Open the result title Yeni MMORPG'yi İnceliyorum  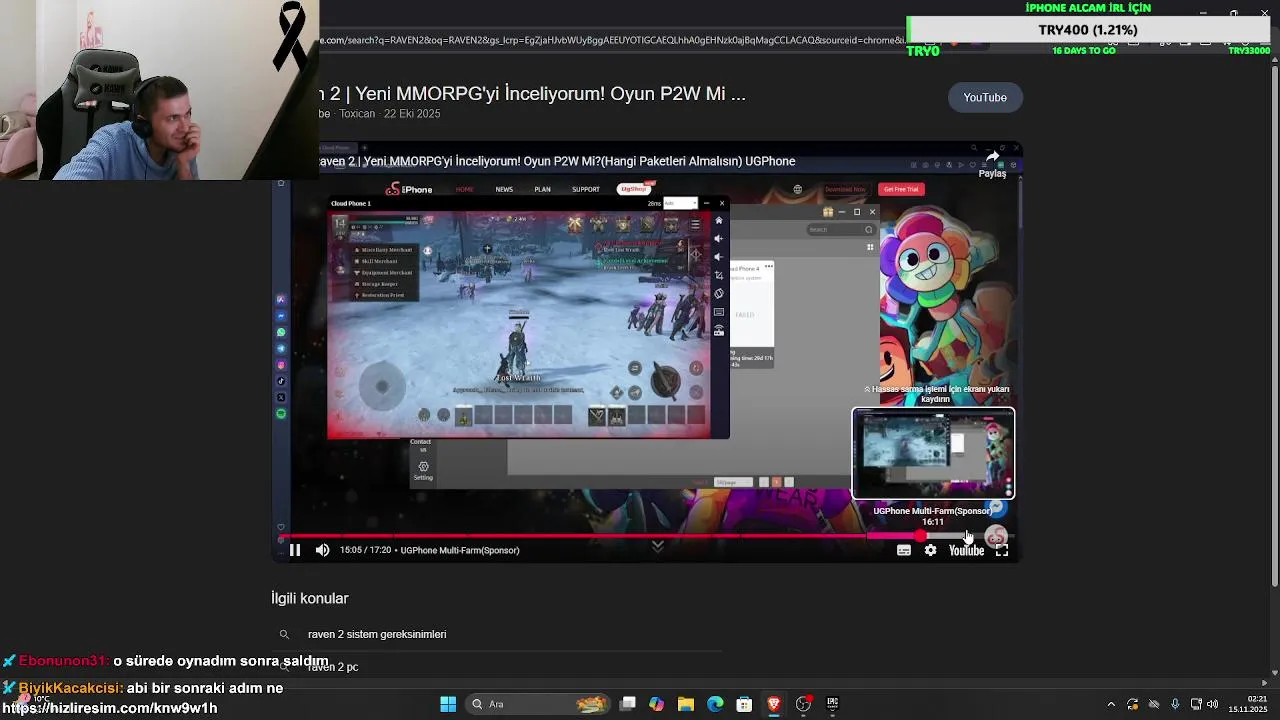533,94
